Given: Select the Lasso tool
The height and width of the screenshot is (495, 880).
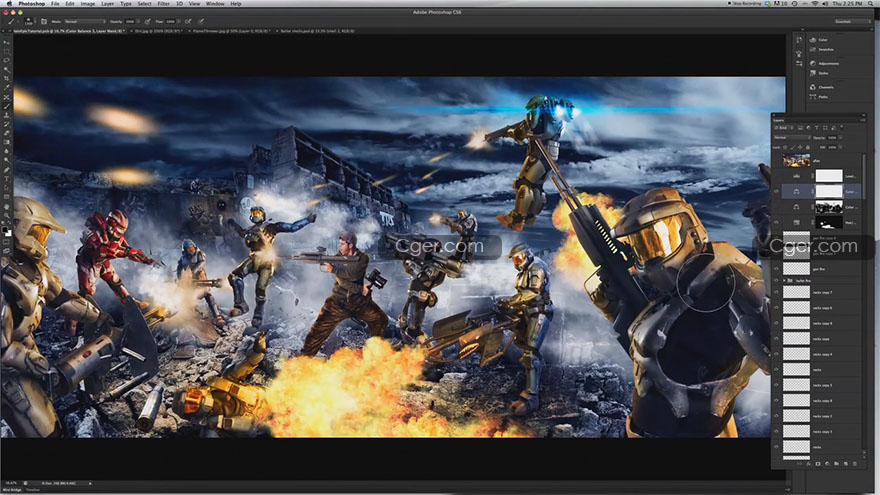Looking at the screenshot, I should (x=6, y=60).
